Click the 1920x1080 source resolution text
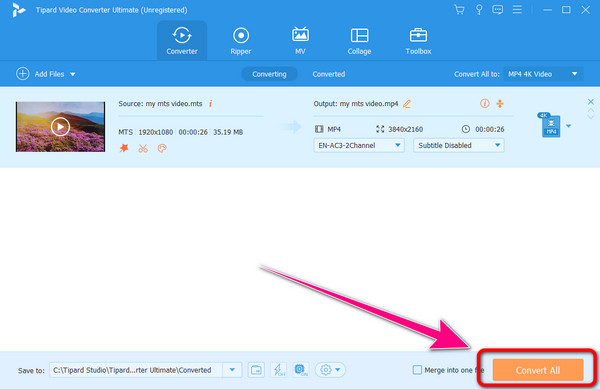Image resolution: width=600 pixels, height=389 pixels. point(156,132)
